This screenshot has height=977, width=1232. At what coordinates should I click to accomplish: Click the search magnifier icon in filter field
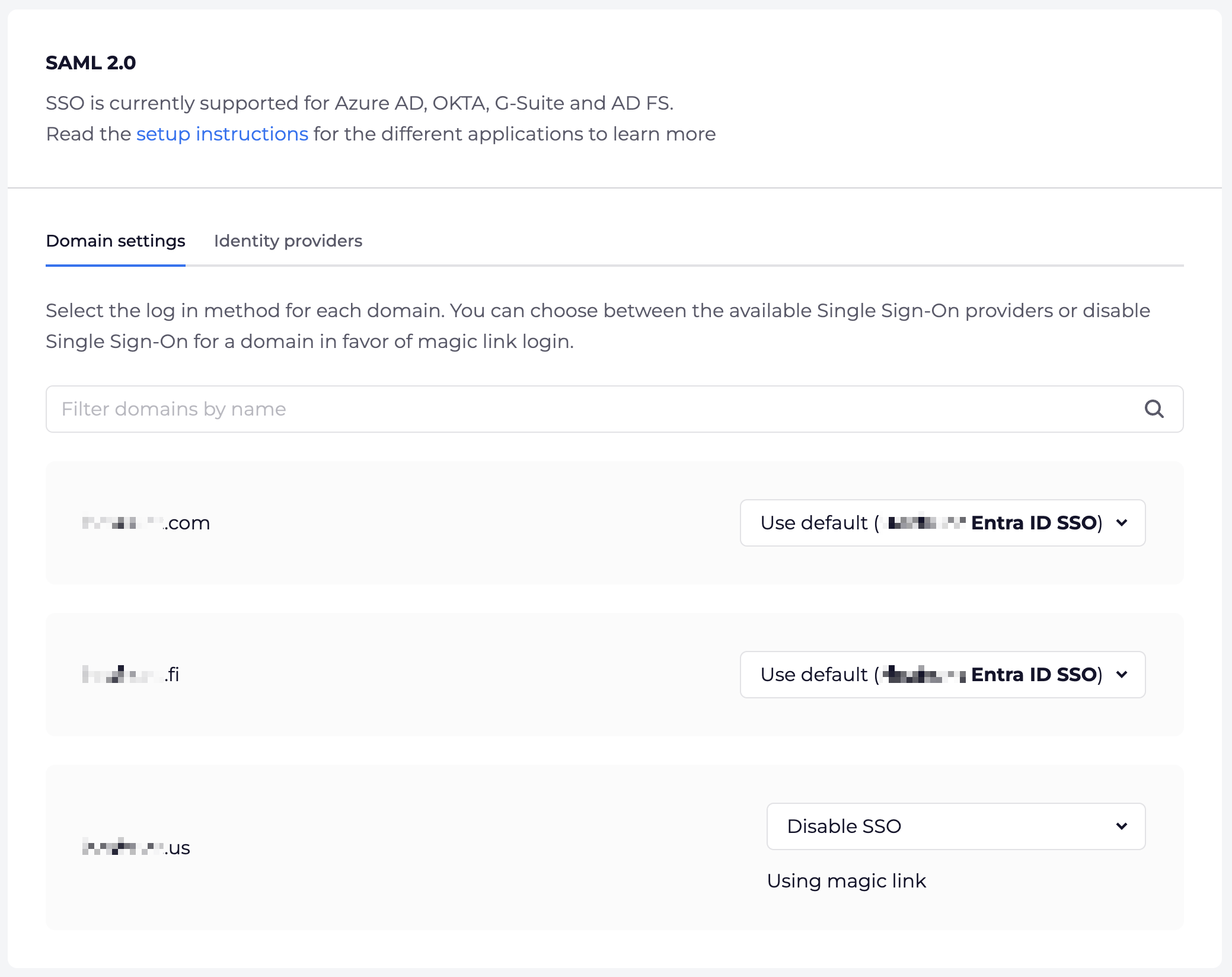1154,409
